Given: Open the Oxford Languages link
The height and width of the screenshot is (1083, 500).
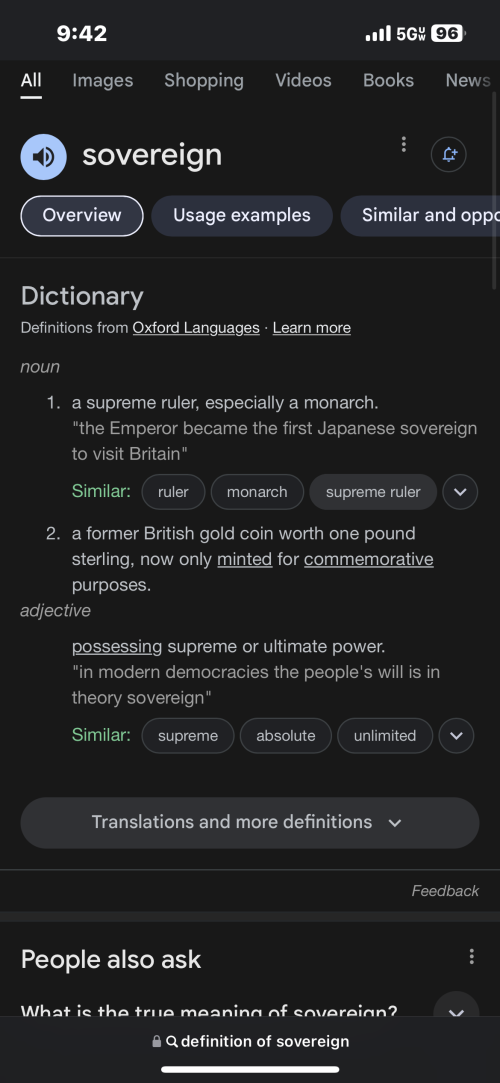Looking at the screenshot, I should (196, 327).
